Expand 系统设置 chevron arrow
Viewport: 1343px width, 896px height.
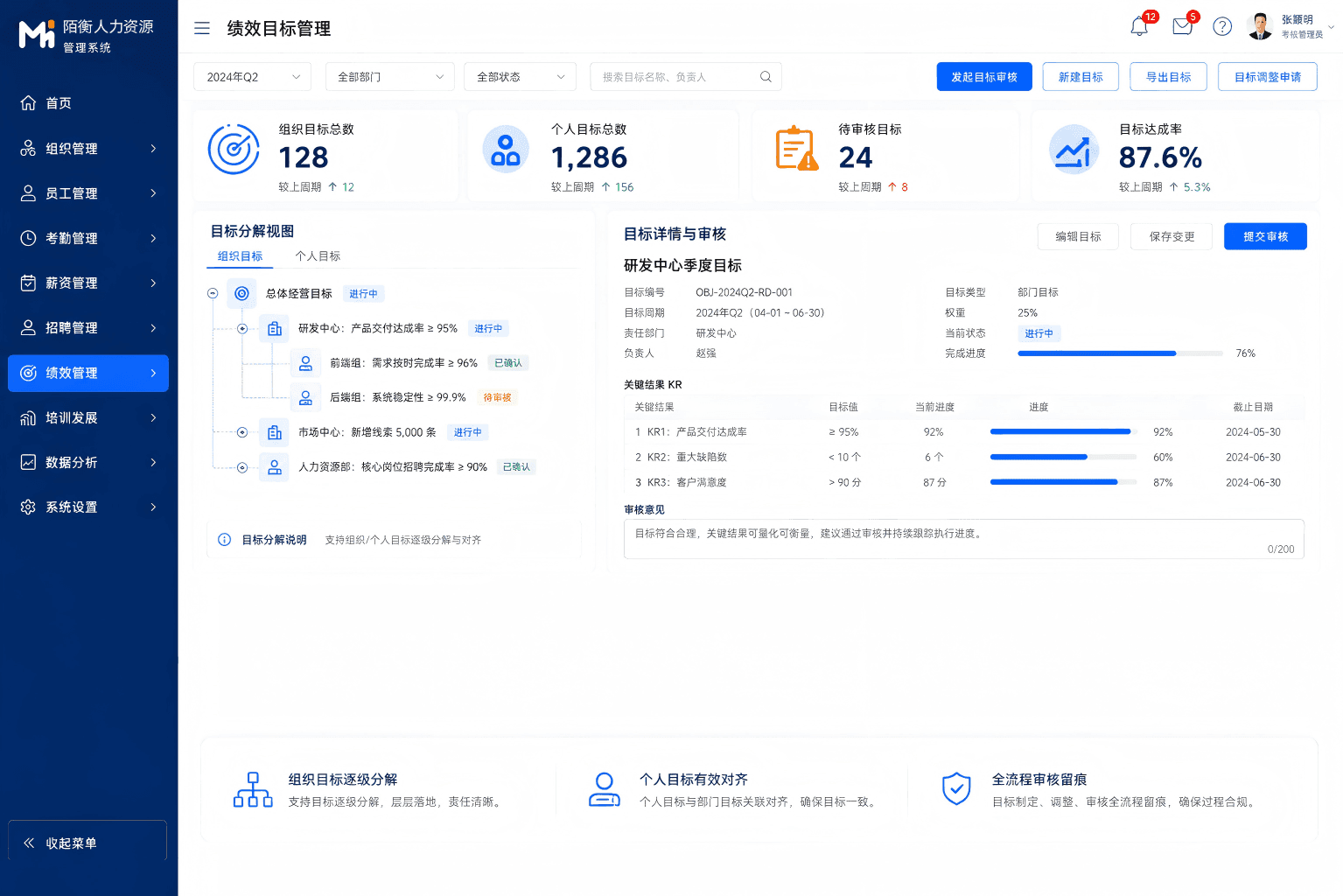click(153, 507)
